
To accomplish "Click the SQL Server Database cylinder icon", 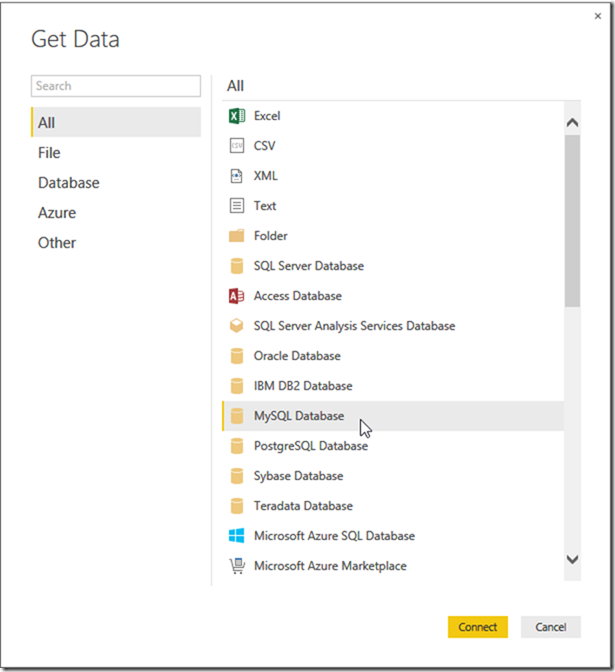I will pos(237,266).
